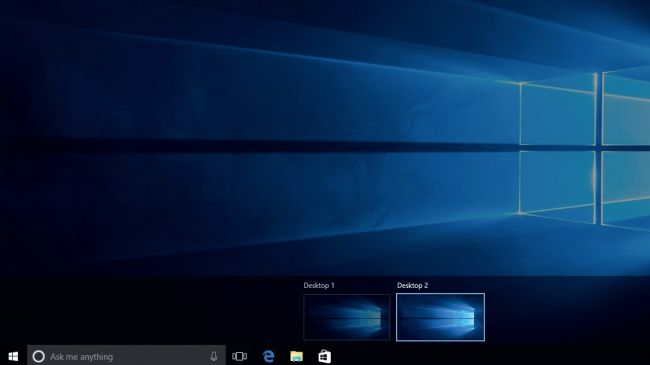Click the Desktop 1 label
Image resolution: width=650 pixels, height=365 pixels.
[319, 285]
